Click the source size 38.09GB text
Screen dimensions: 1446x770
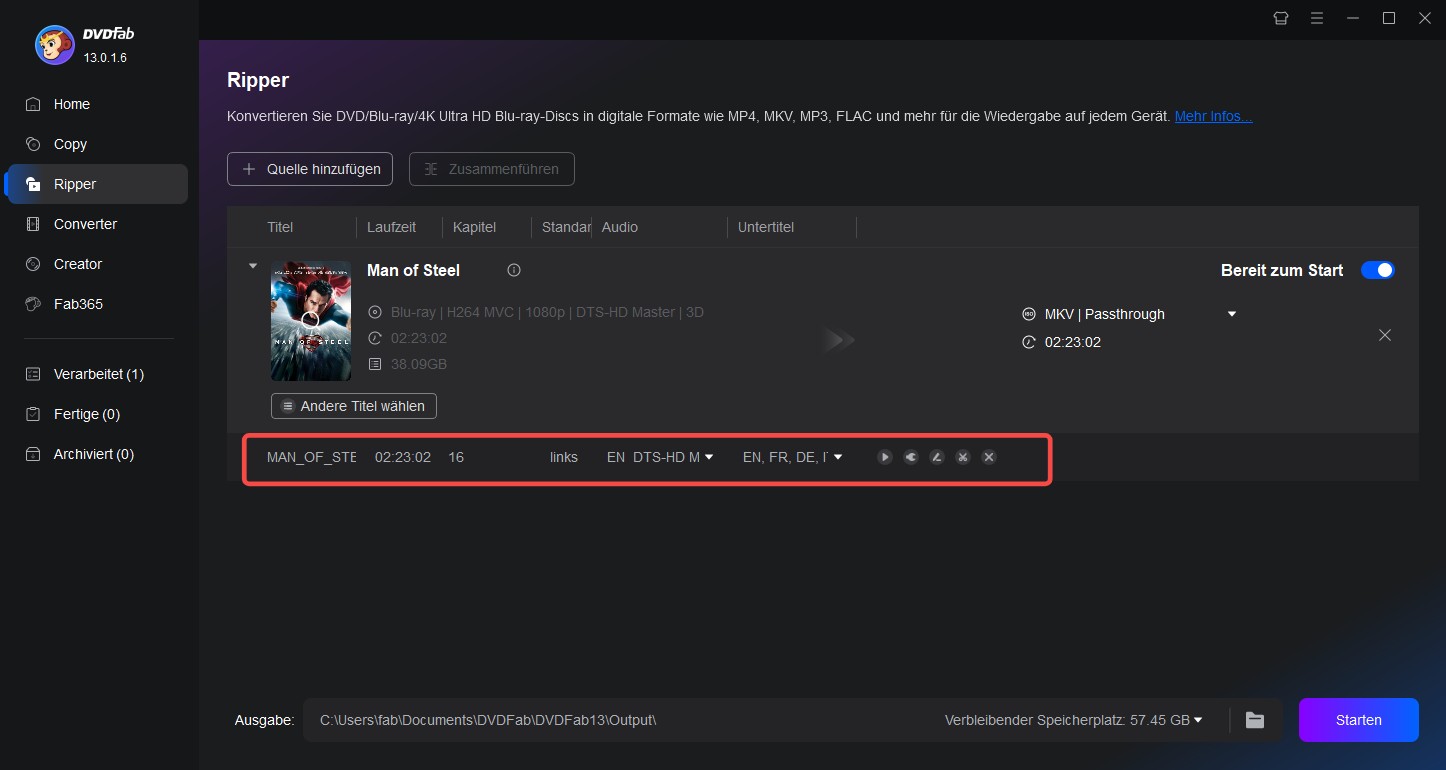click(x=419, y=364)
